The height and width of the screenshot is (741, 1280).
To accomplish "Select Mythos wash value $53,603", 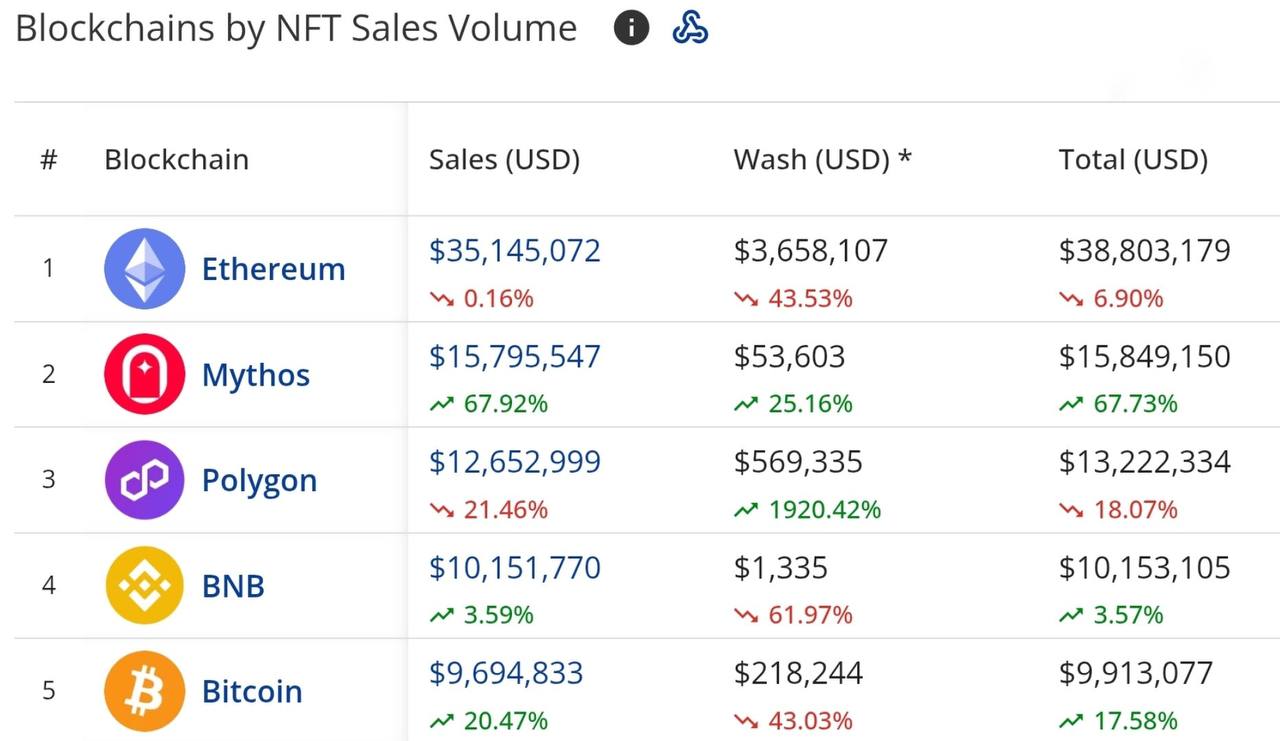I will coord(789,357).
